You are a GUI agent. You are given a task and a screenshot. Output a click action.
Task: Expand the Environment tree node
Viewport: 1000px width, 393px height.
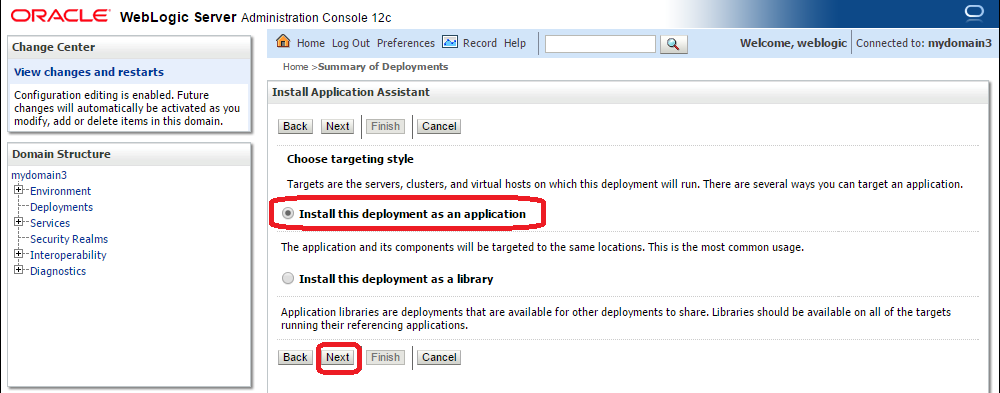click(x=18, y=190)
